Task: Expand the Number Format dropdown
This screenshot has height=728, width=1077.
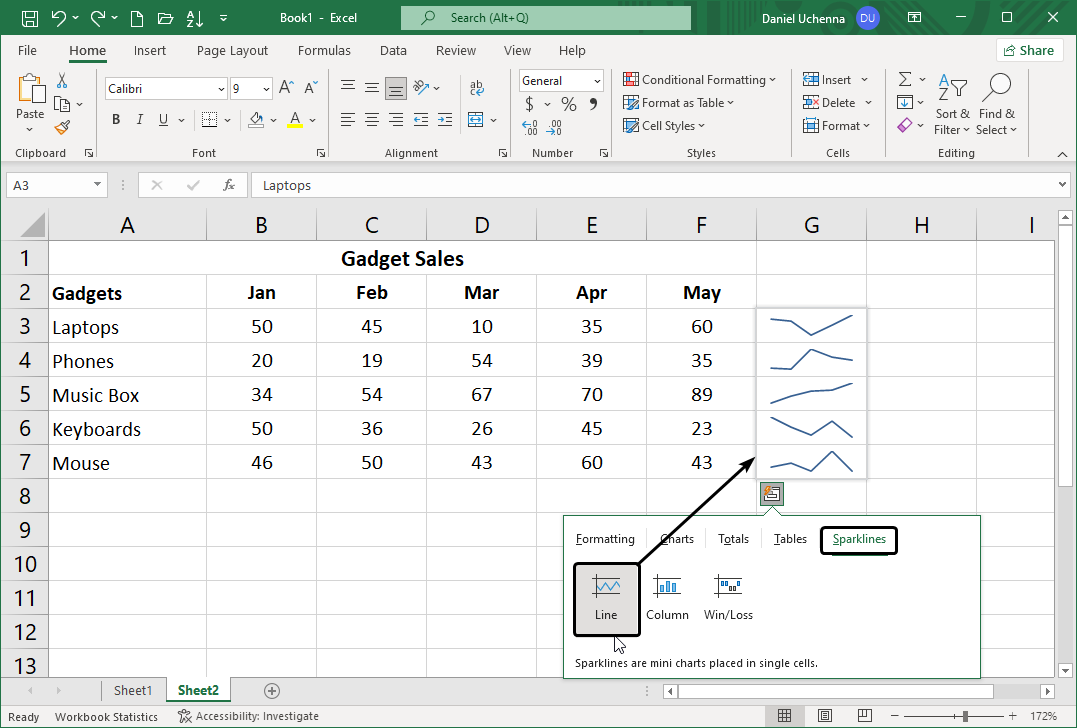Action: tap(596, 80)
